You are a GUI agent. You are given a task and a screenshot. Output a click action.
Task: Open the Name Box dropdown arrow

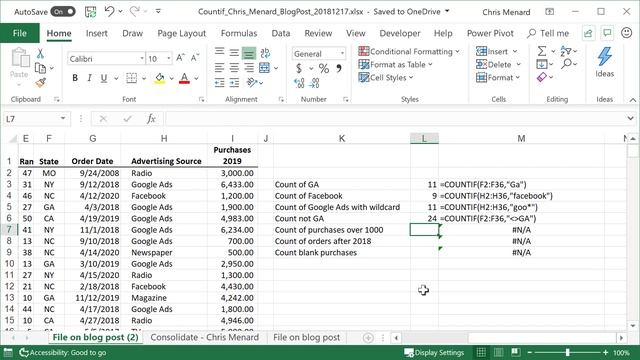[x=63, y=119]
